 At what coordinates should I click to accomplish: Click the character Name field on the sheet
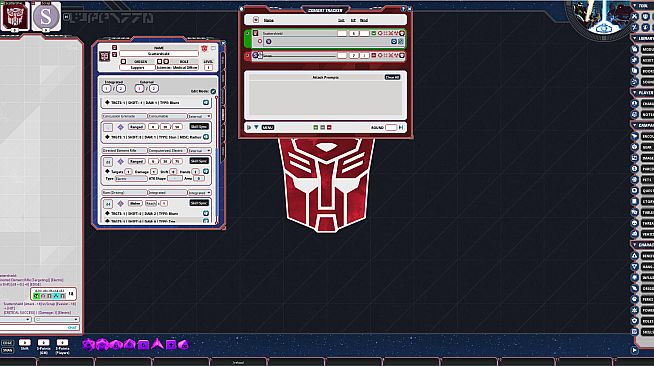click(159, 54)
